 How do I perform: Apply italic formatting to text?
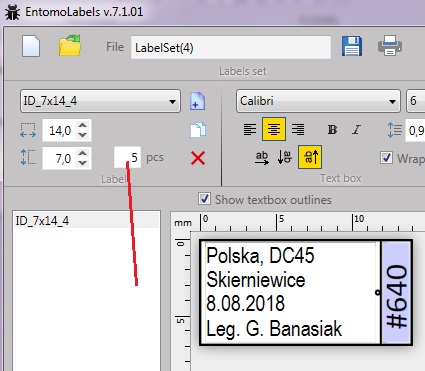click(356, 129)
